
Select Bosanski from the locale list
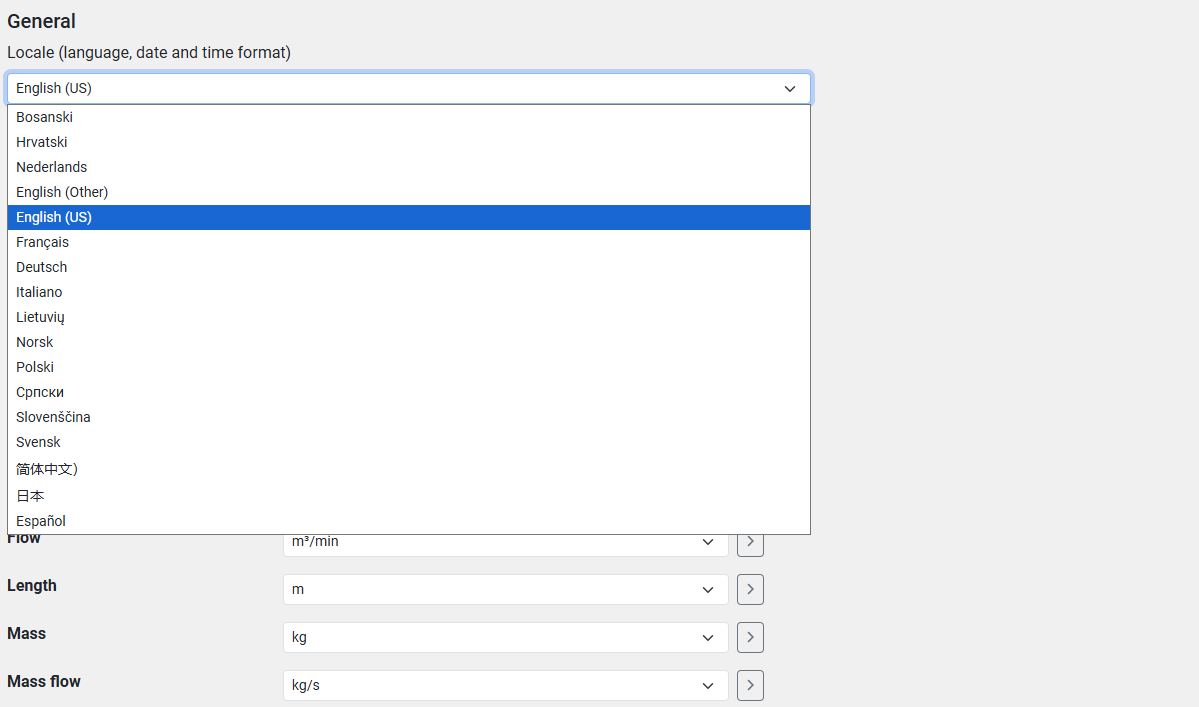click(44, 117)
